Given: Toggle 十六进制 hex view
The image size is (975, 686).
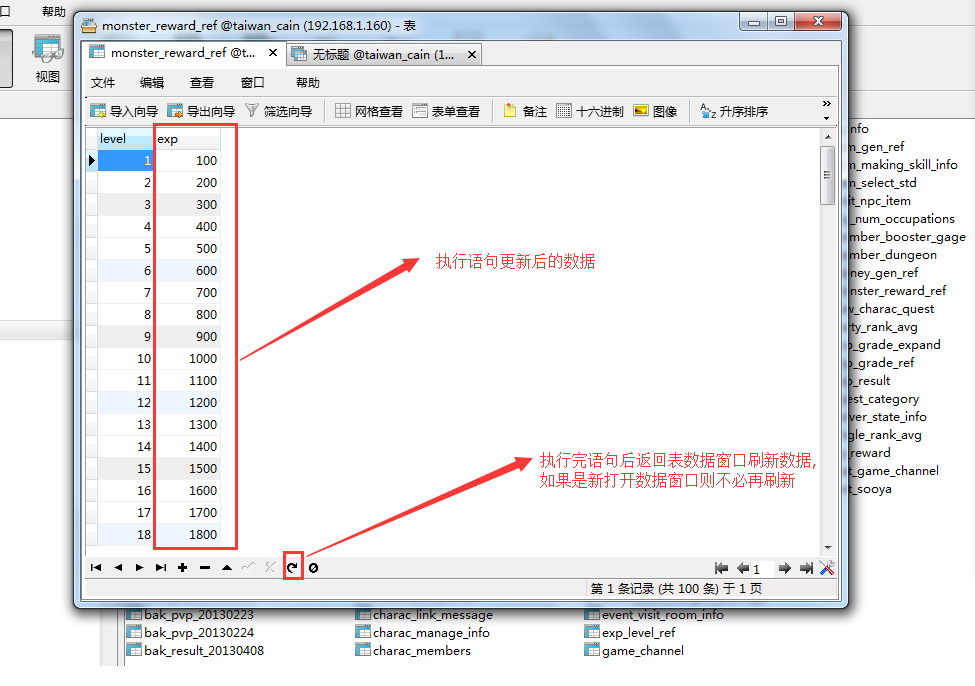Looking at the screenshot, I should point(590,111).
